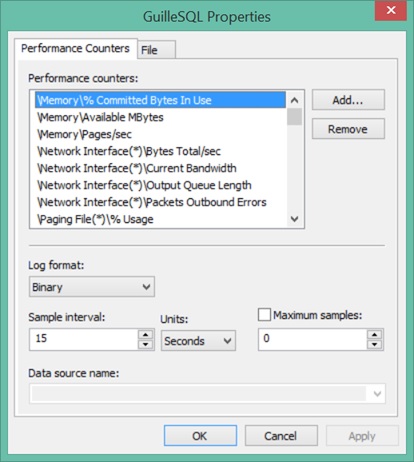Confirm changes with the OK button
The height and width of the screenshot is (462, 414).
(200, 436)
